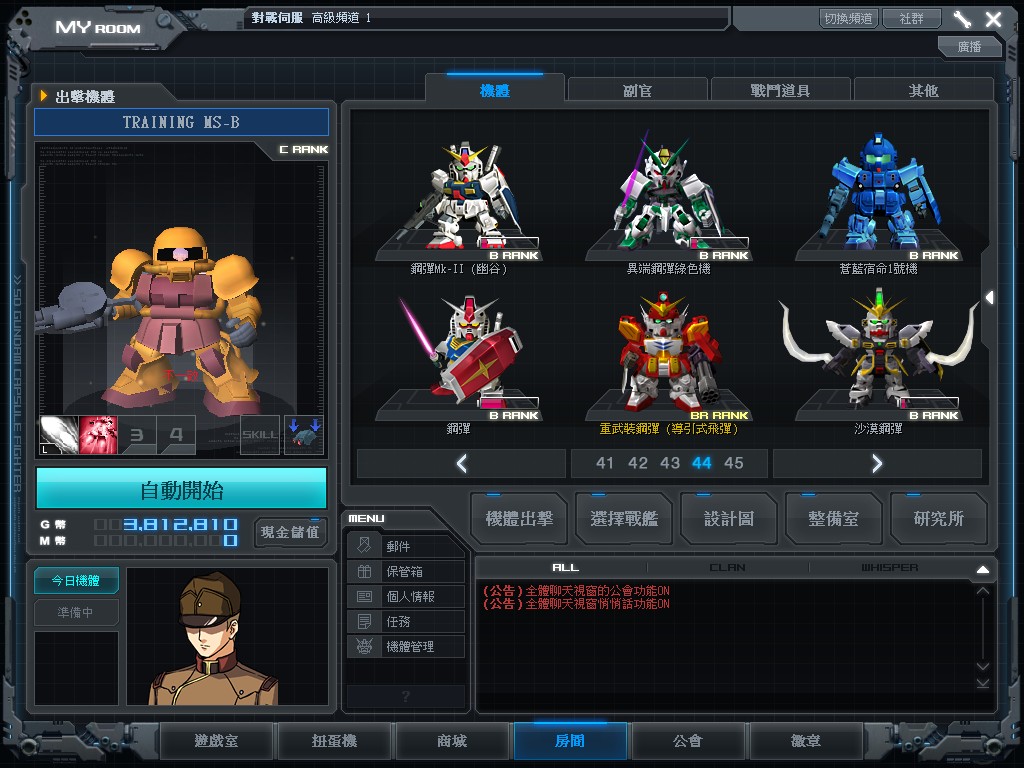The height and width of the screenshot is (768, 1024).
Task: Jump to unit page 45
Action: (733, 463)
